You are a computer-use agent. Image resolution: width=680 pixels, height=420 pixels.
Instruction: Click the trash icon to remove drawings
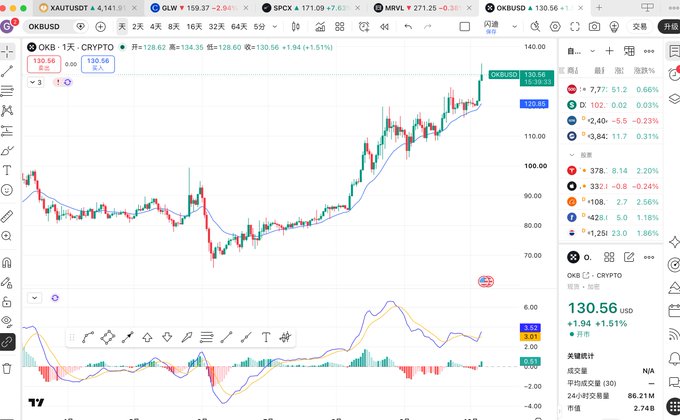pos(7,369)
